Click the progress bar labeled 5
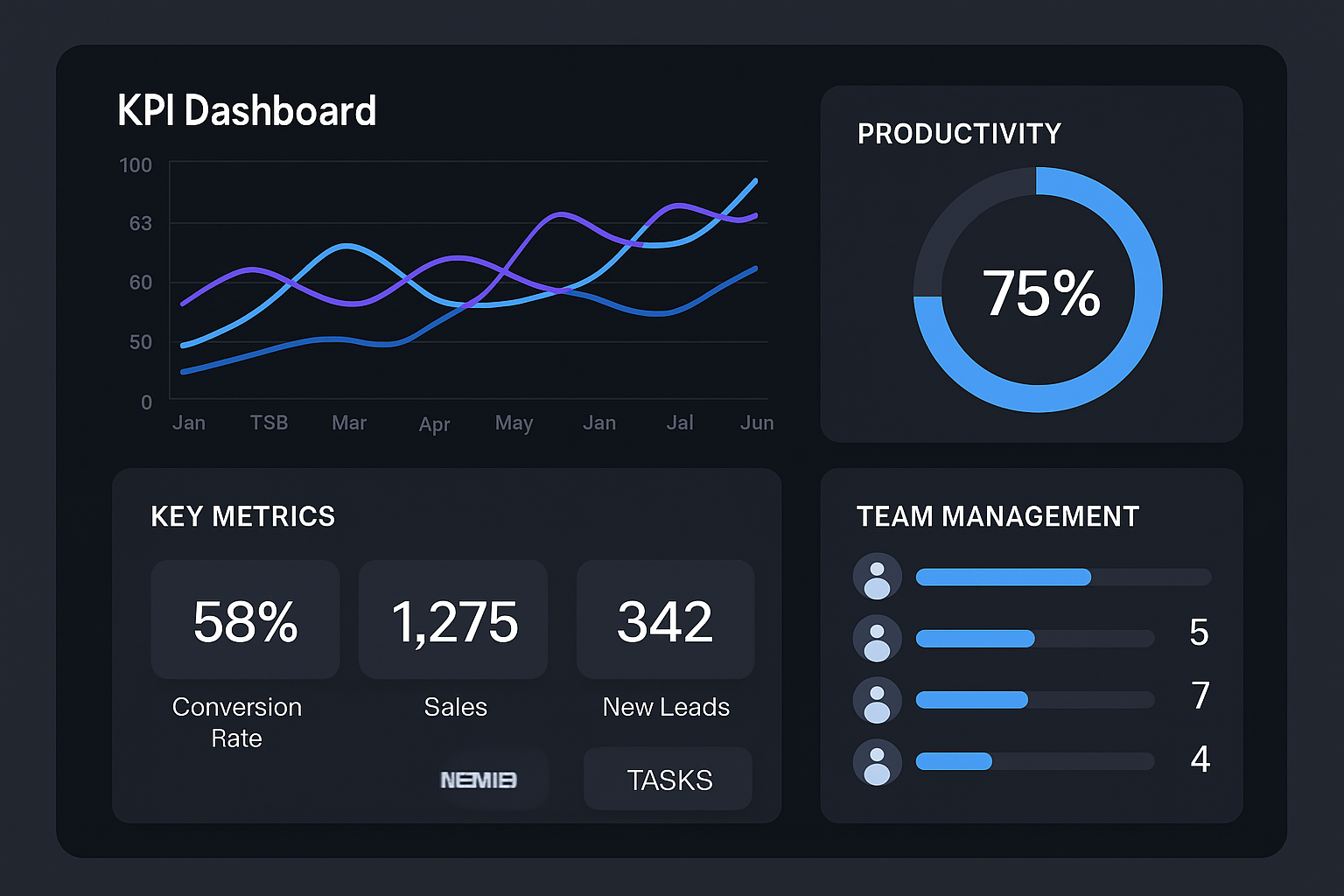Image resolution: width=1344 pixels, height=896 pixels. [1034, 639]
